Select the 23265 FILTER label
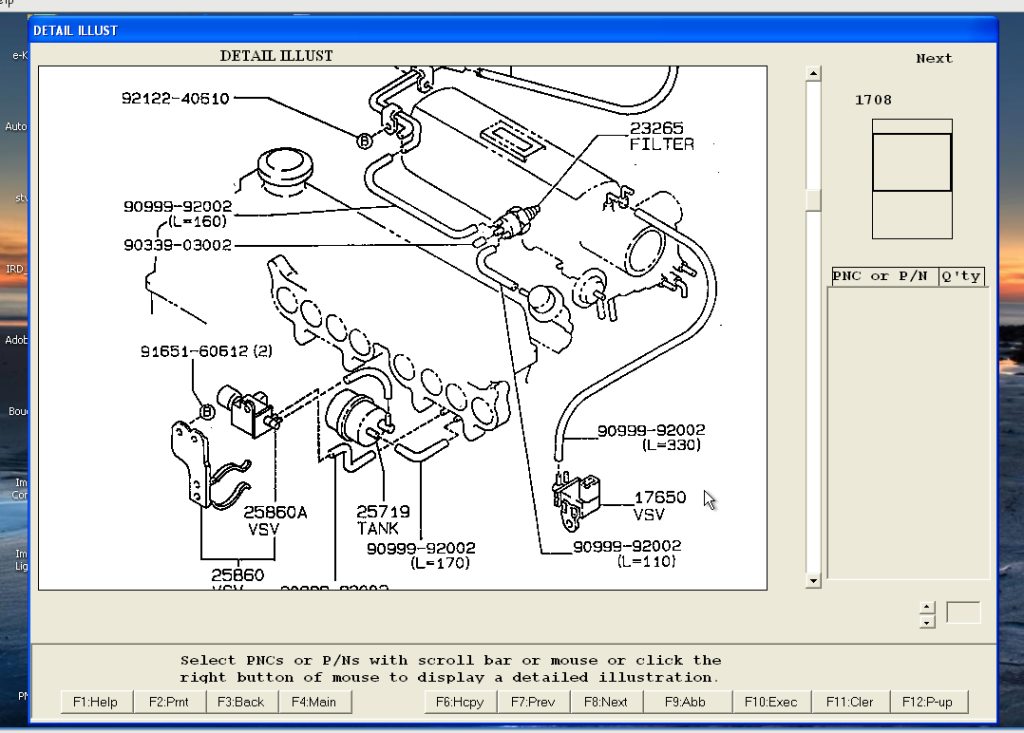 tap(662, 136)
